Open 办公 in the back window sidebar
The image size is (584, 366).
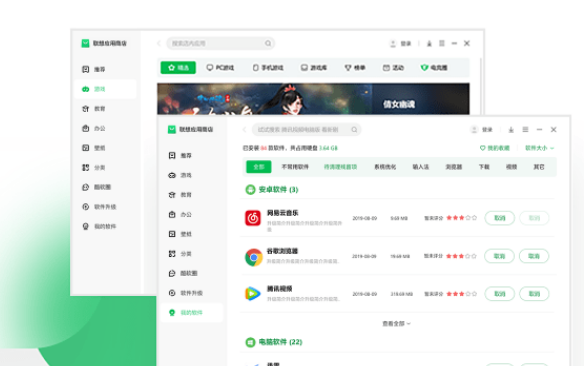tap(93, 128)
